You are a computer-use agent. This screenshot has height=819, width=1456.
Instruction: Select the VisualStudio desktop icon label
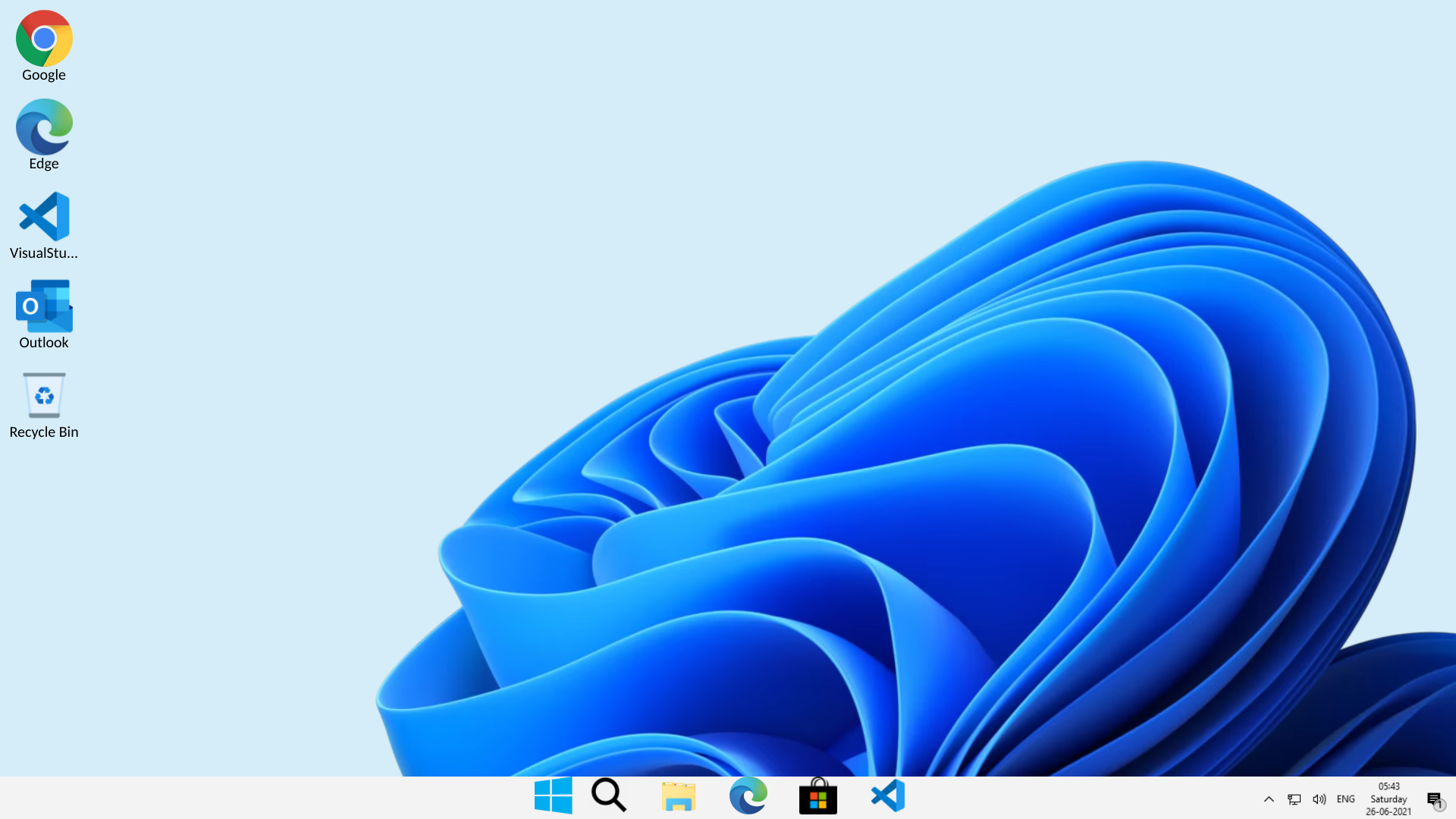click(43, 253)
